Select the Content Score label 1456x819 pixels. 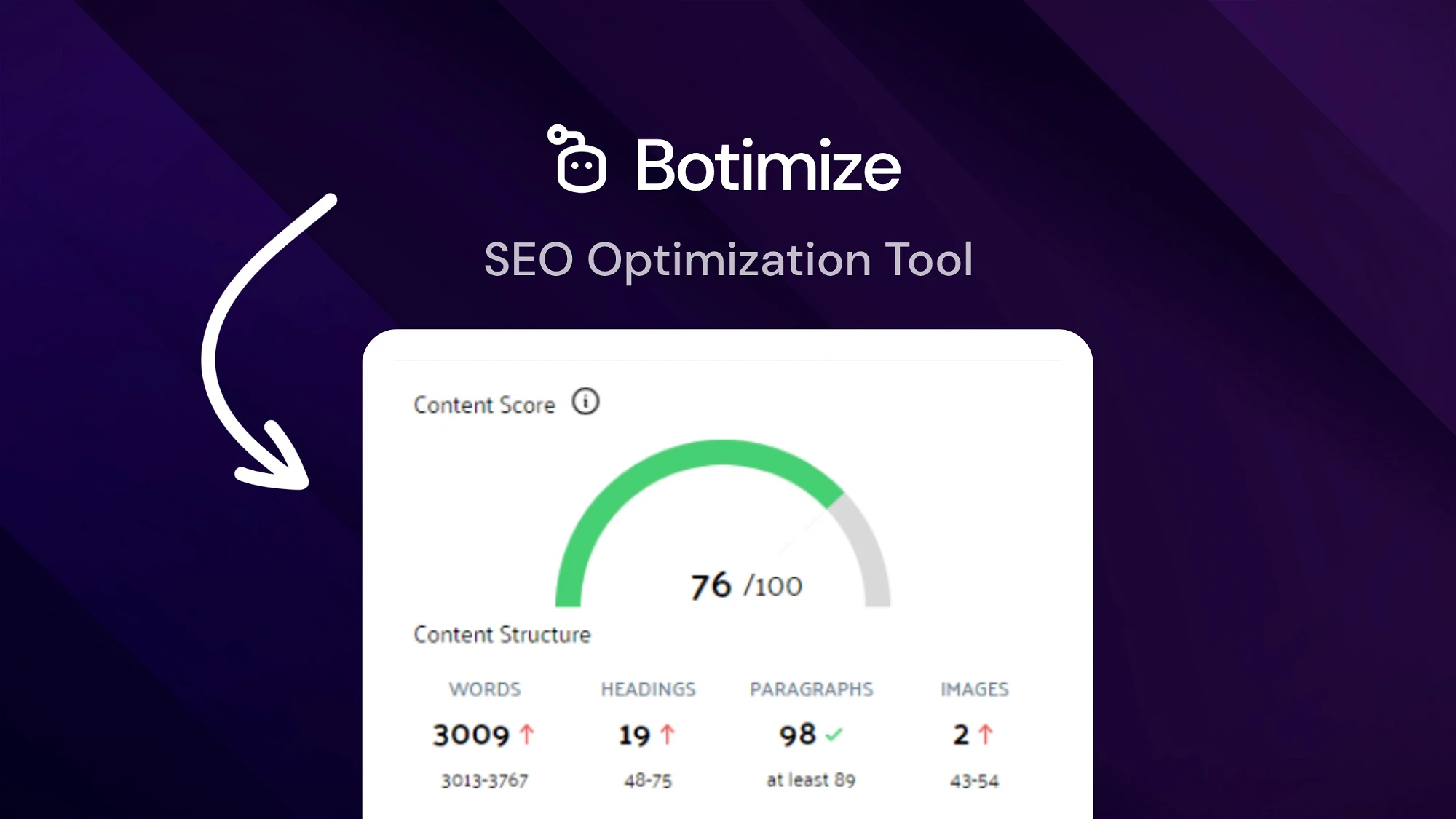(484, 405)
